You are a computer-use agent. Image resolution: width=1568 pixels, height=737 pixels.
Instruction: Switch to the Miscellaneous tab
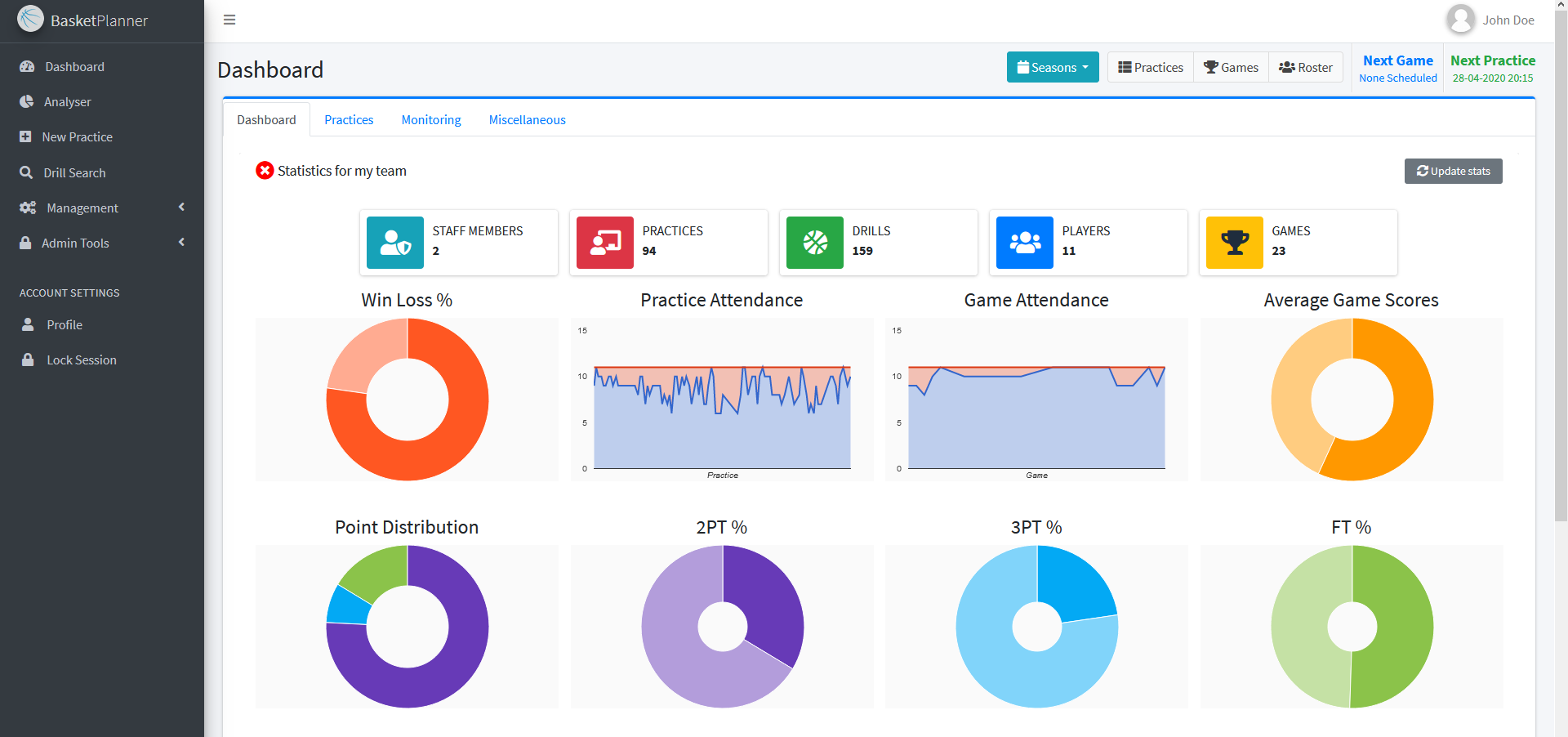[528, 120]
